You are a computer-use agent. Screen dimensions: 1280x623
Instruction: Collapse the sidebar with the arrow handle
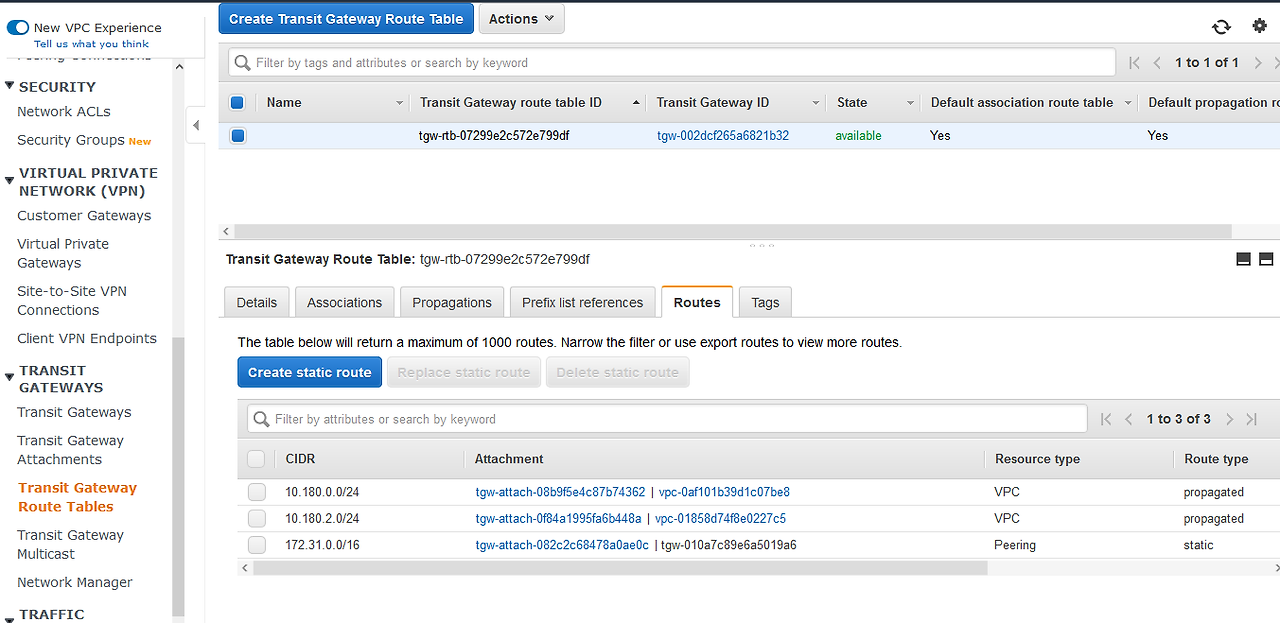tap(196, 125)
